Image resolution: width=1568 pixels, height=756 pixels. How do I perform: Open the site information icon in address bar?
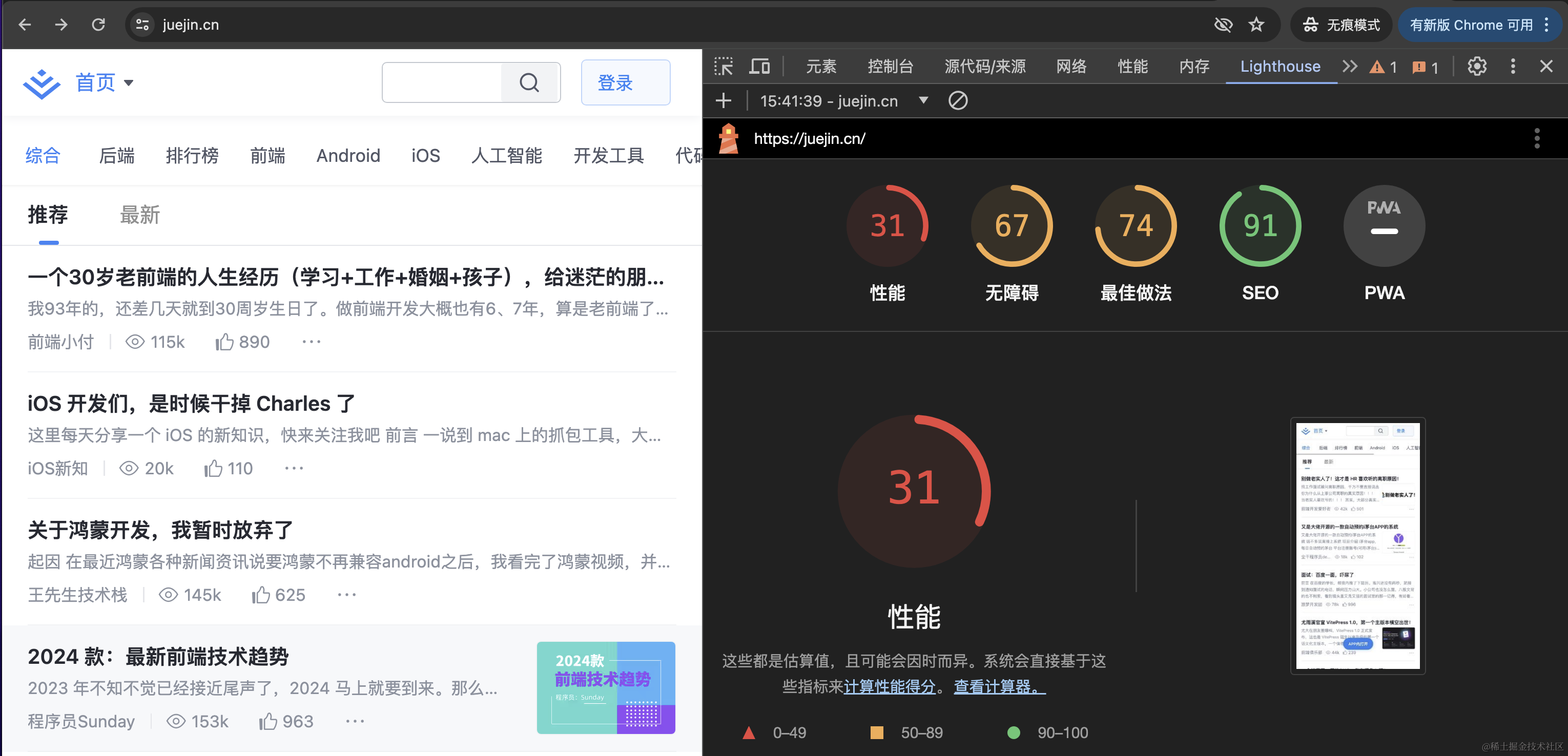[142, 25]
